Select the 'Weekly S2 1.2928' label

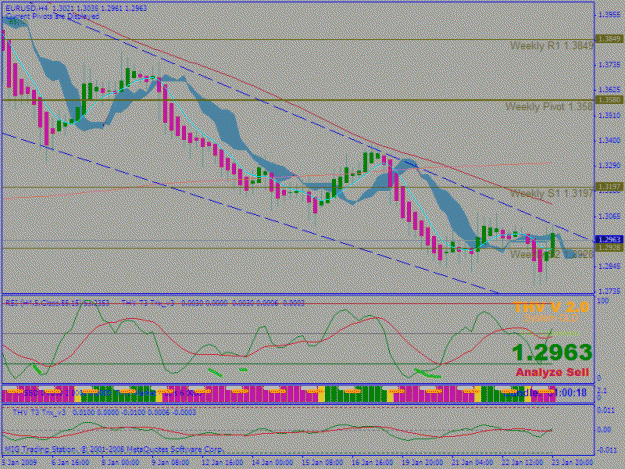(552, 254)
